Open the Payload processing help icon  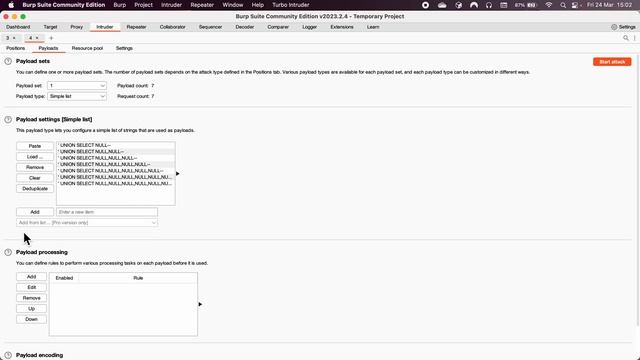(x=8, y=252)
